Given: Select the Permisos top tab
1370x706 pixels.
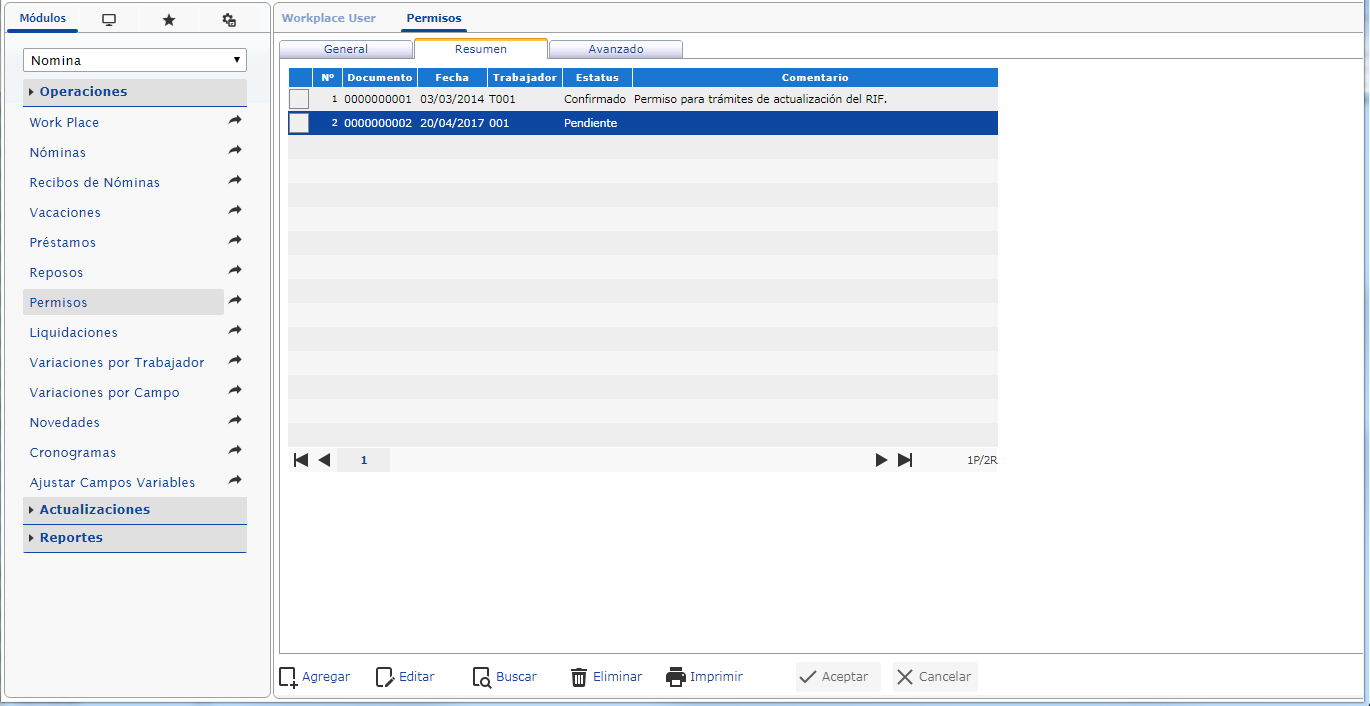Looking at the screenshot, I should click(x=434, y=18).
